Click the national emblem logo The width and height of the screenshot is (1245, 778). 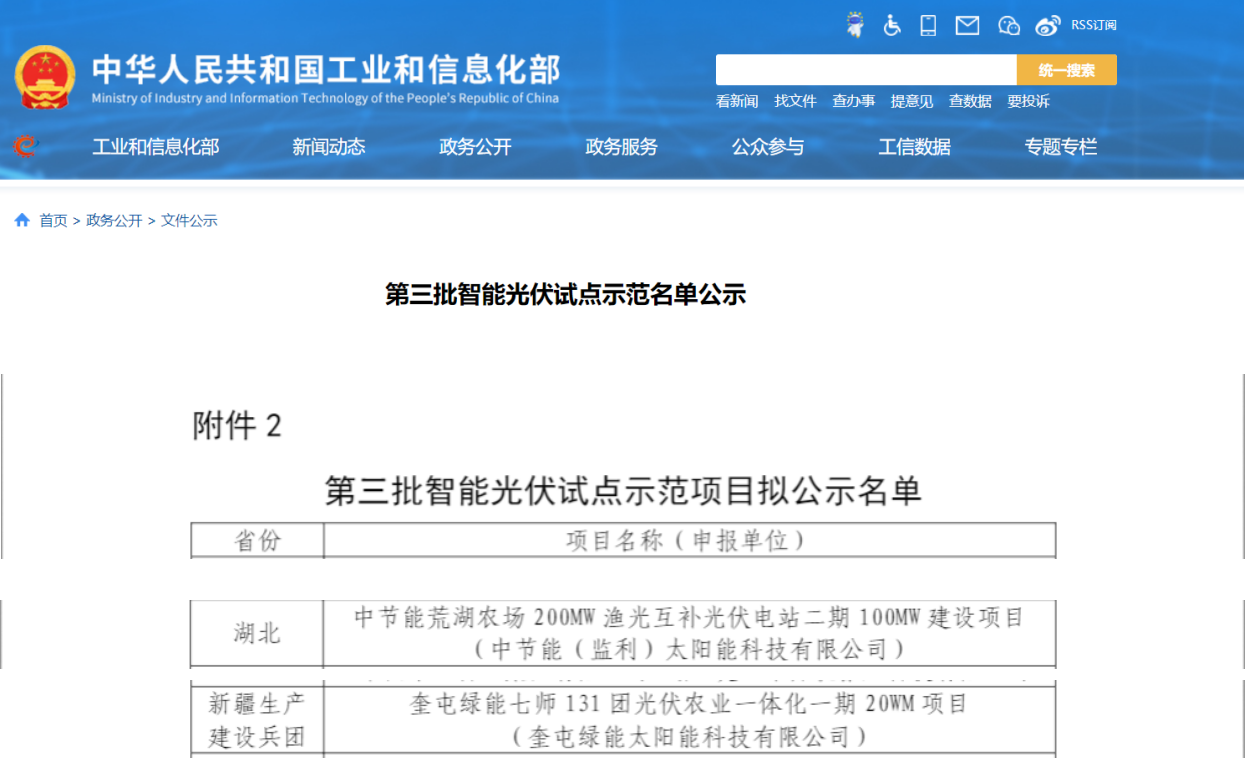45,77
